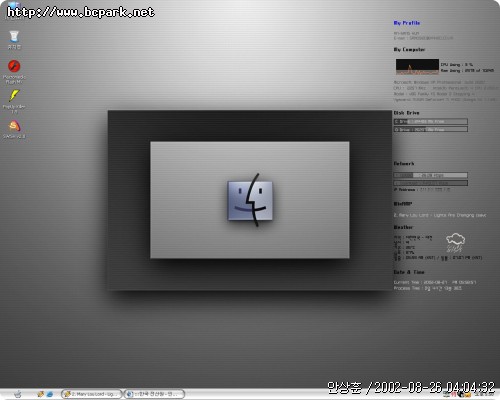
Task: Select the IP Address line
Action: (x=422, y=190)
